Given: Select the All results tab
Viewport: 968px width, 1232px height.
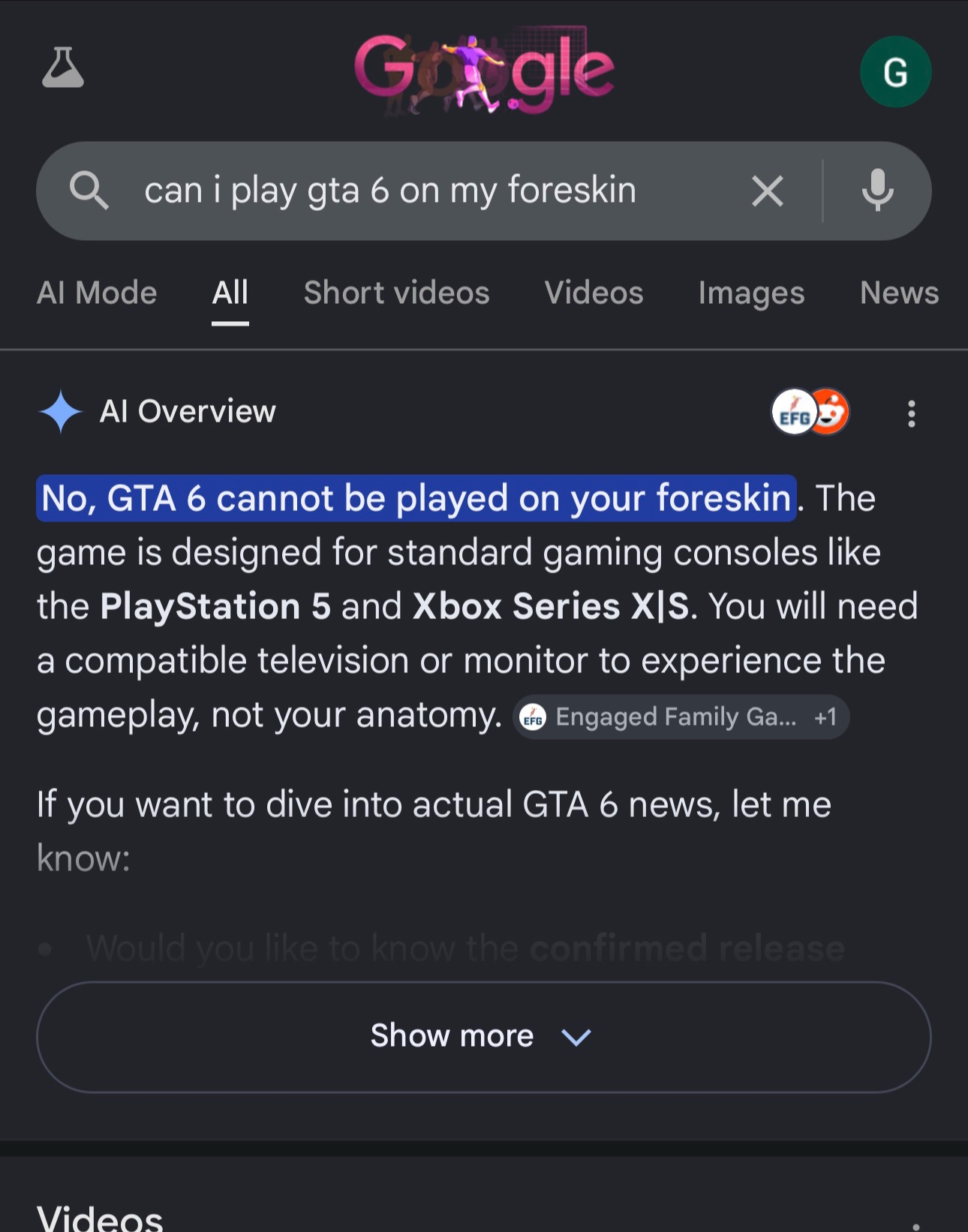Looking at the screenshot, I should [x=230, y=293].
